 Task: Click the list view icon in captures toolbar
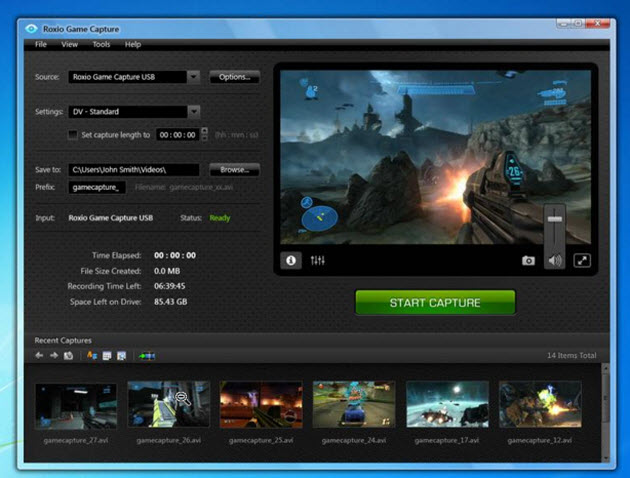point(106,355)
